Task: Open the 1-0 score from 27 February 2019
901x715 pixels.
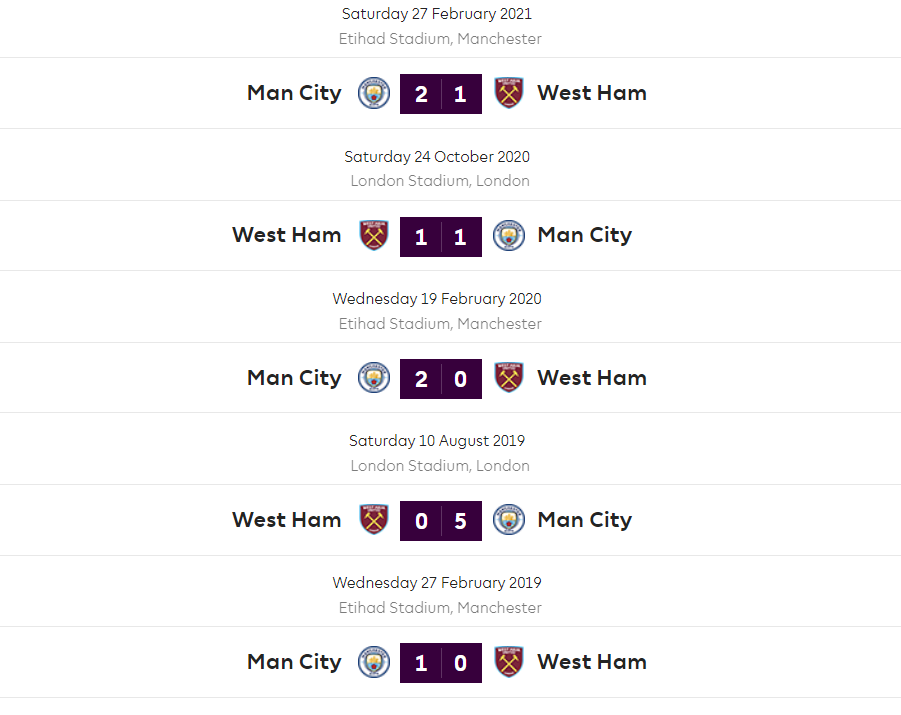Action: click(441, 663)
